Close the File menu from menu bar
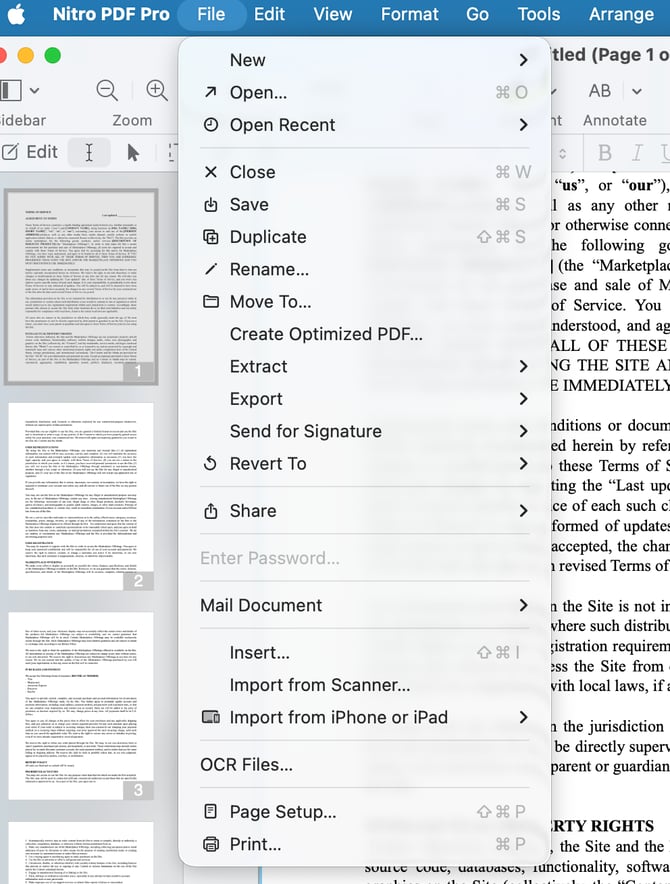Viewport: 670px width, 884px height. (x=211, y=14)
